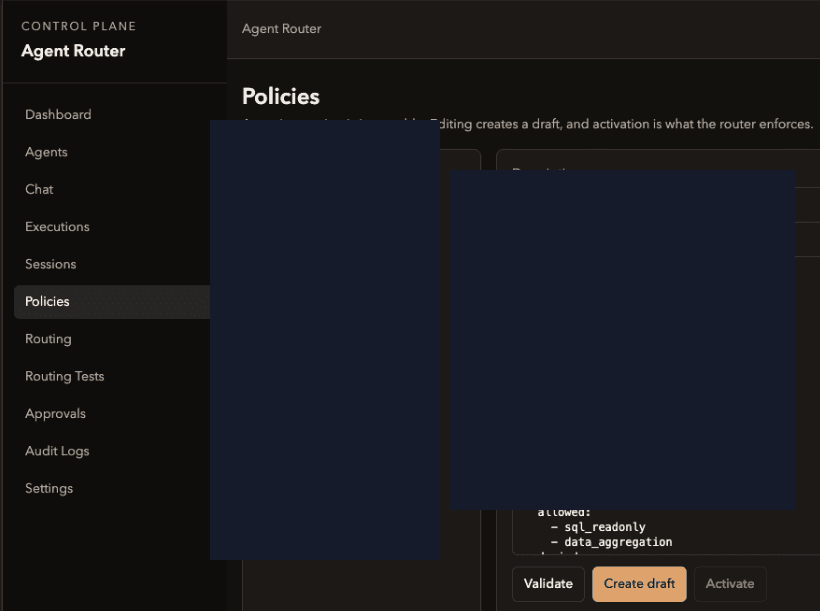The image size is (820, 611).
Task: Open Settings from sidebar
Action: [x=49, y=489]
